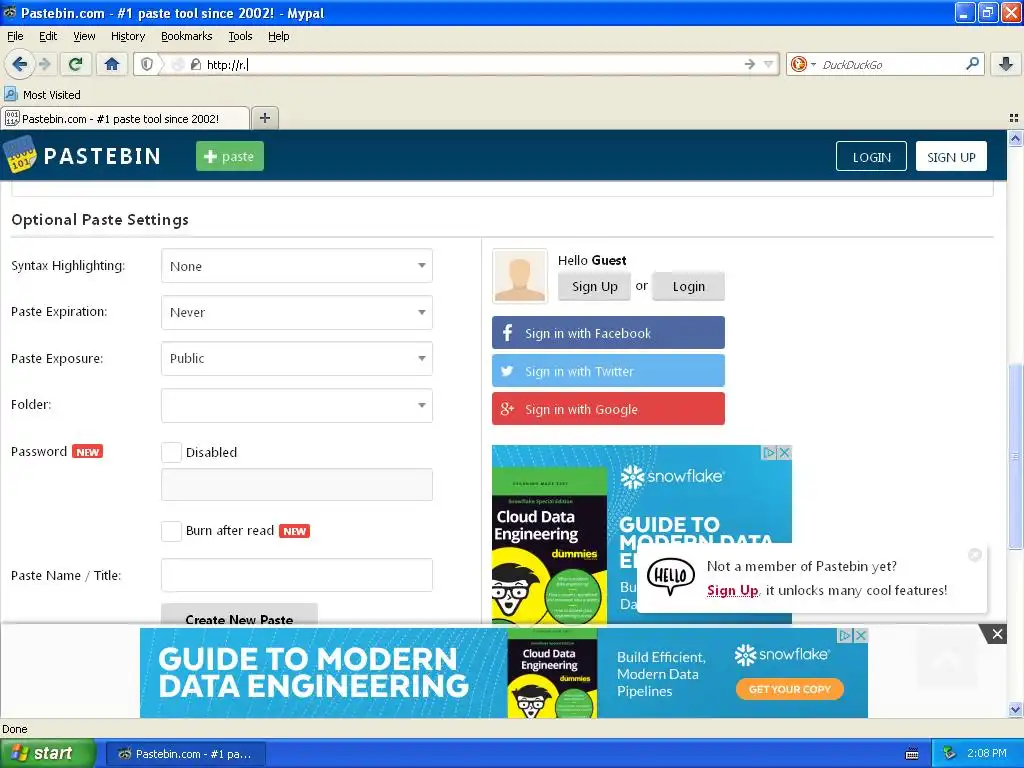
Task: Expand the Folder dropdown
Action: (x=296, y=405)
